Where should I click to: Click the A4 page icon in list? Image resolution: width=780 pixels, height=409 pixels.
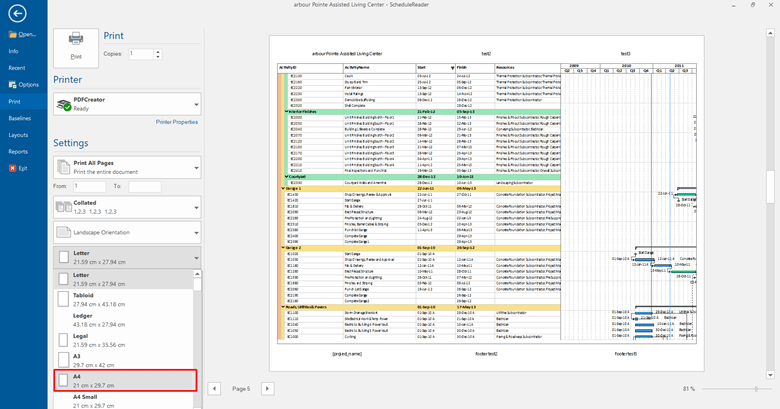pyautogui.click(x=63, y=381)
